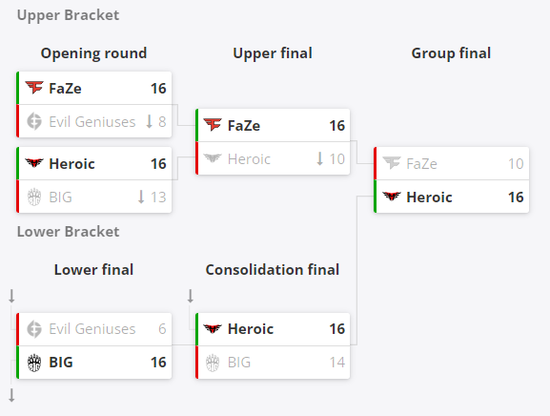Click drop-down arrow beside Evil Geniuses score 8
Image resolution: width=550 pixels, height=416 pixels.
pos(149,121)
